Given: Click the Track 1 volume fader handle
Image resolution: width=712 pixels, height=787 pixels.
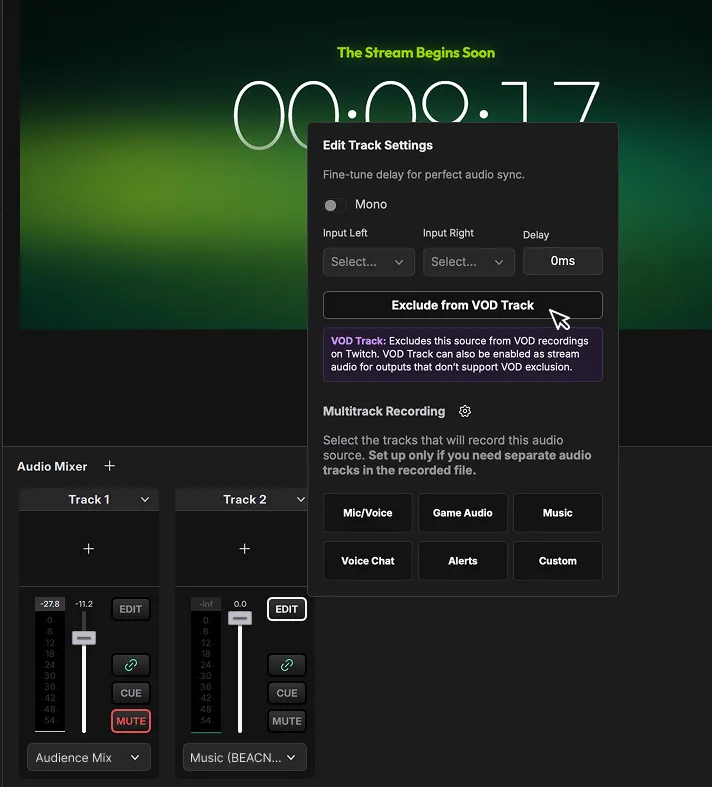Looking at the screenshot, I should [84, 638].
